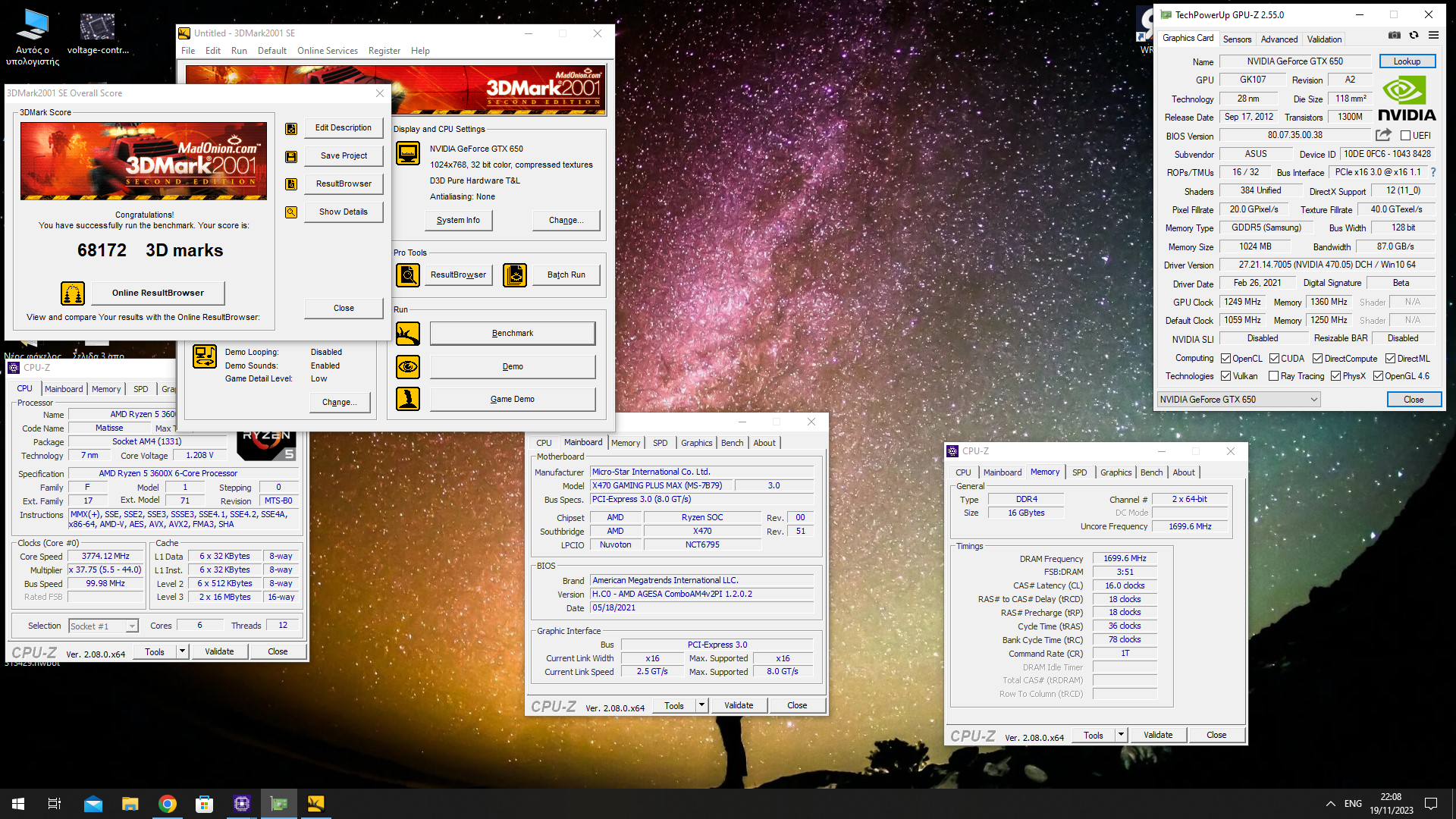Click the ENG language indicator in taskbar
The height and width of the screenshot is (819, 1456).
click(x=1353, y=804)
